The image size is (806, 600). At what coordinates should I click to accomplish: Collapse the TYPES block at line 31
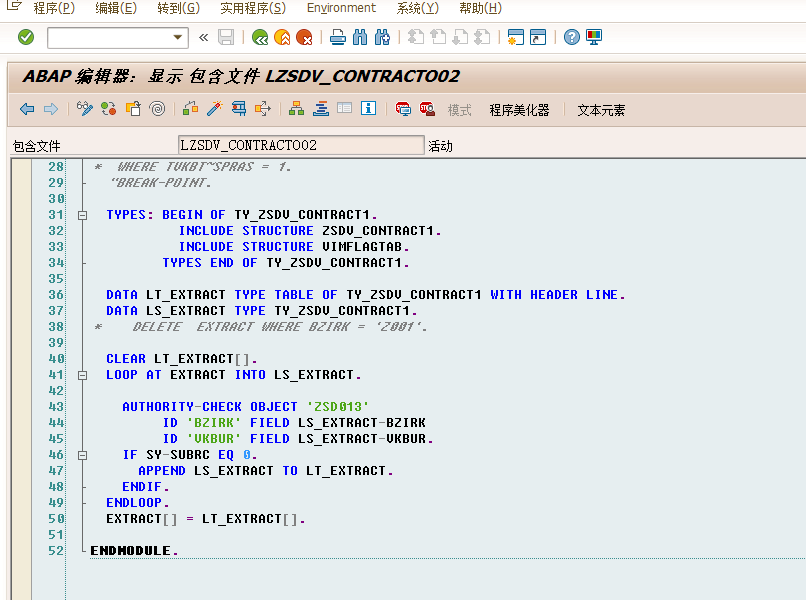click(x=83, y=215)
